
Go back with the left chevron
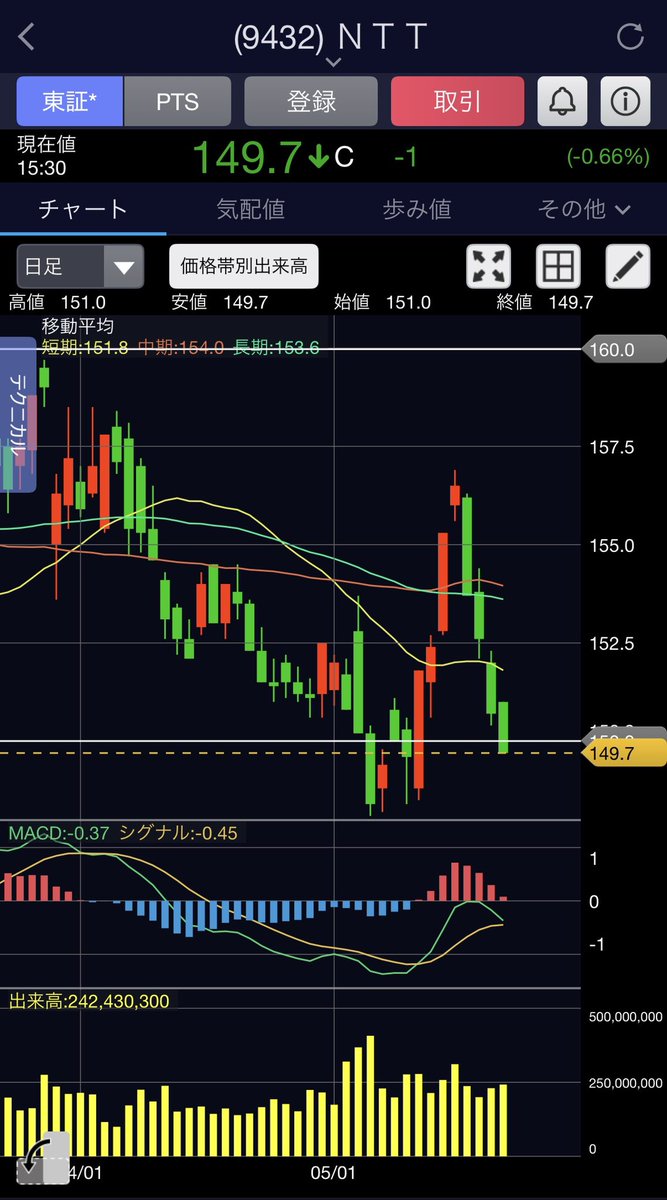coord(27,38)
